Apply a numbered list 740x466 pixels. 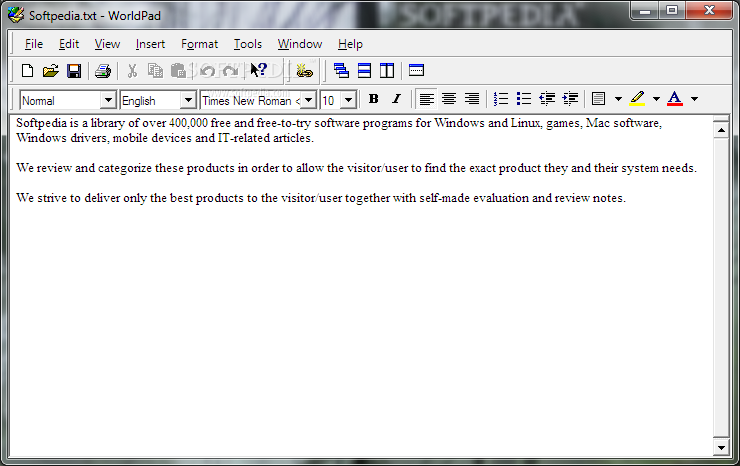tap(501, 99)
